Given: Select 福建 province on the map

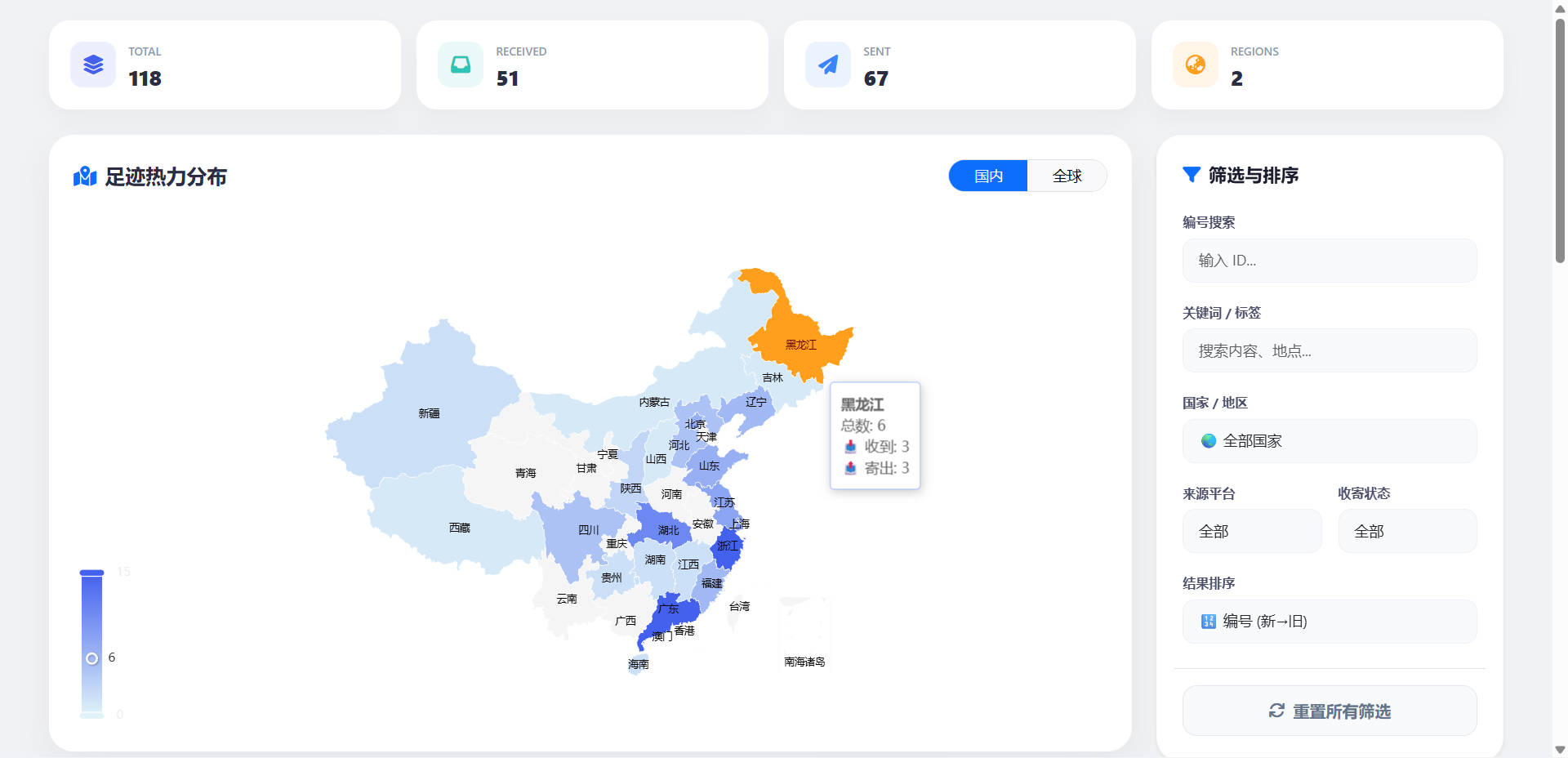Looking at the screenshot, I should (x=711, y=583).
